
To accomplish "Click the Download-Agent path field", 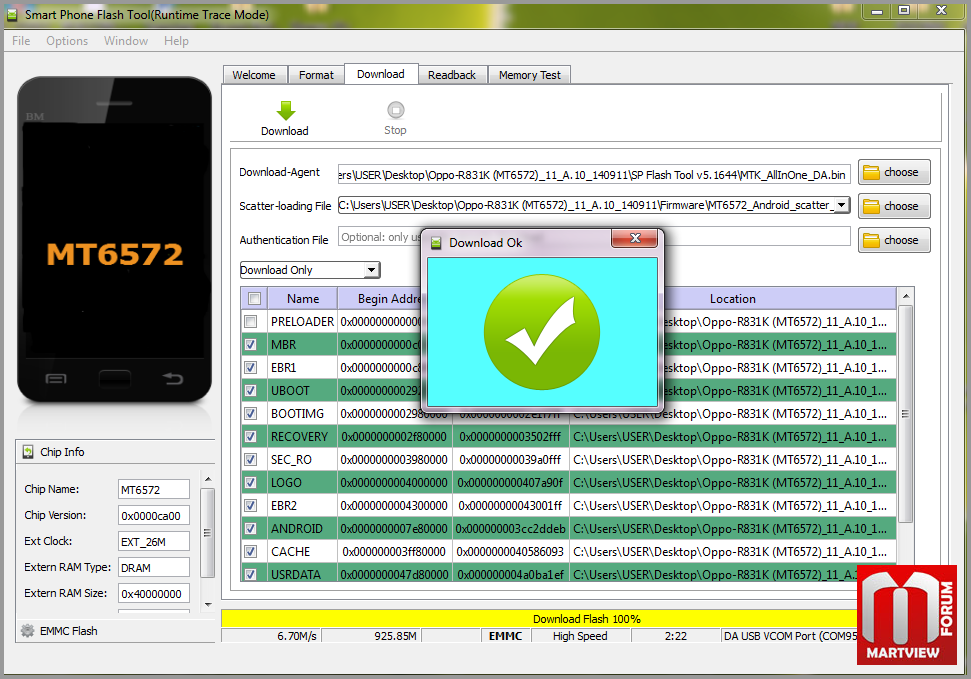I will click(x=594, y=174).
